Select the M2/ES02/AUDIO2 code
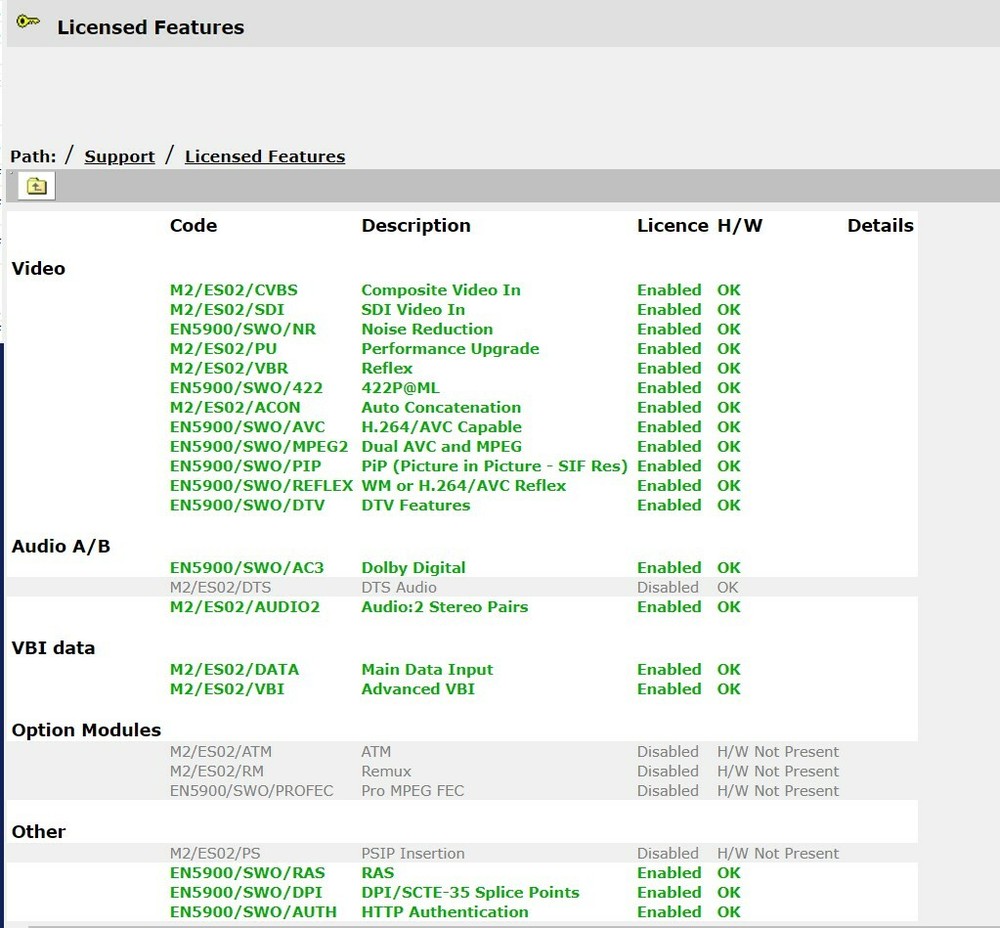 (245, 607)
